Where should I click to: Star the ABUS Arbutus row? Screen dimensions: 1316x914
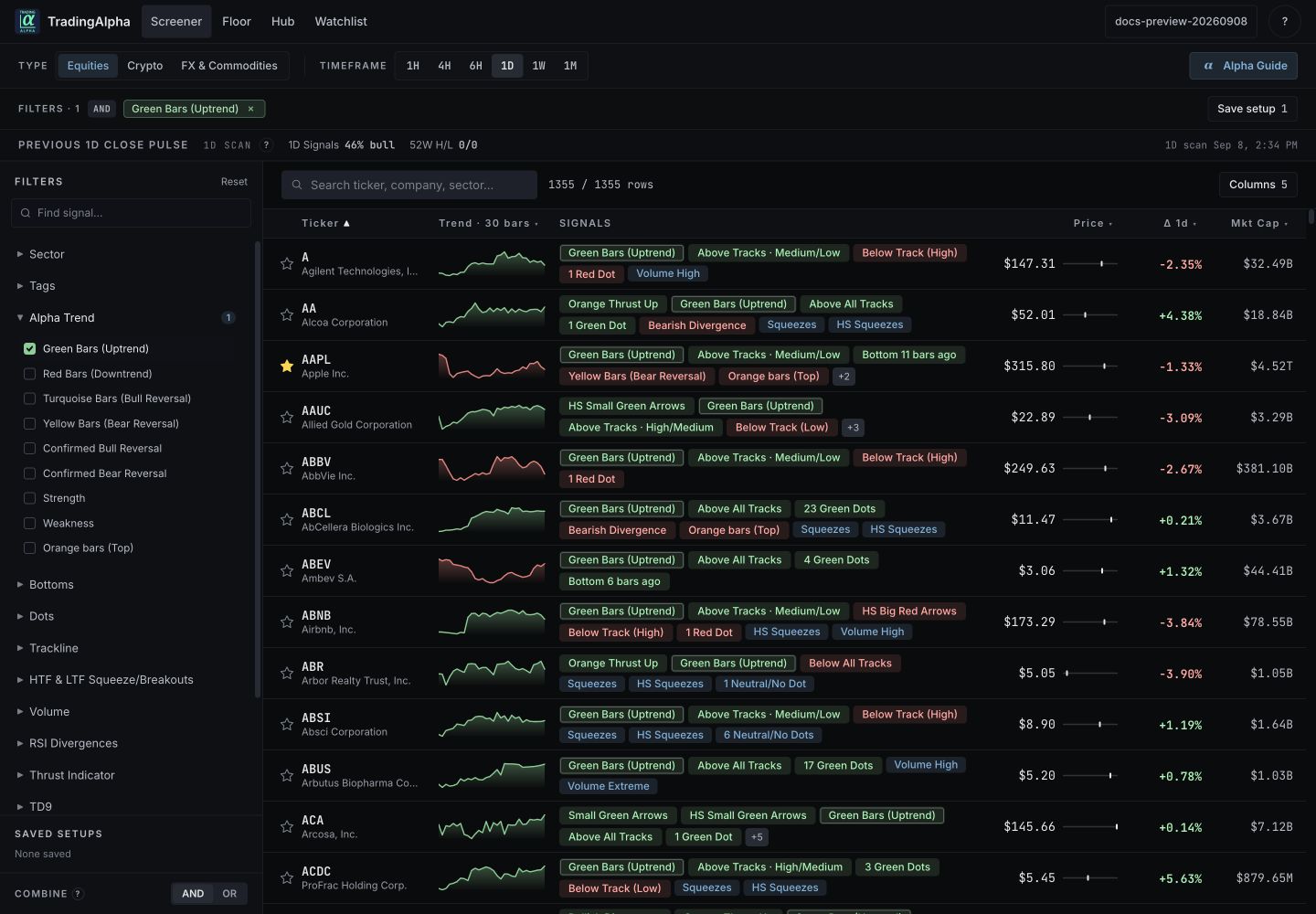[287, 775]
